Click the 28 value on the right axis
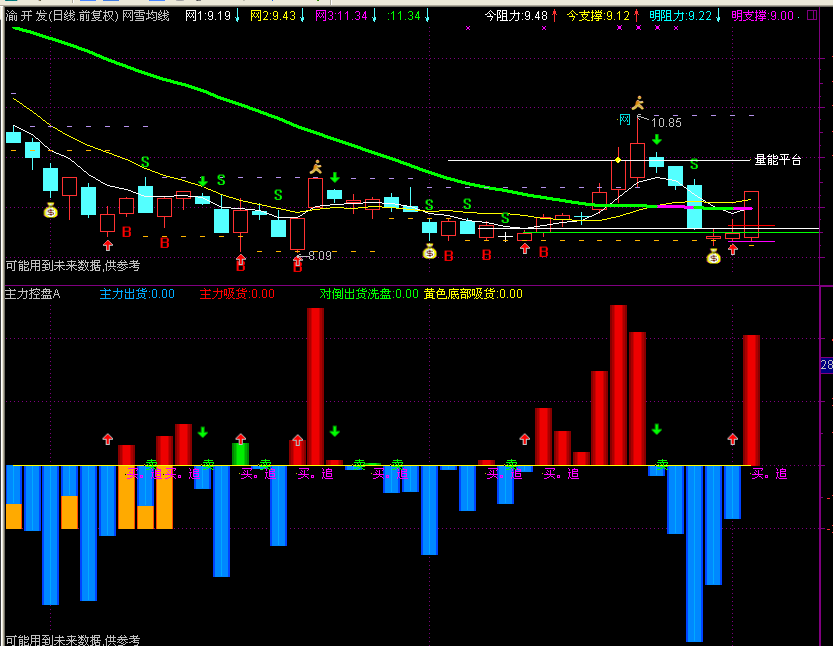The width and height of the screenshot is (833, 646). tap(827, 365)
